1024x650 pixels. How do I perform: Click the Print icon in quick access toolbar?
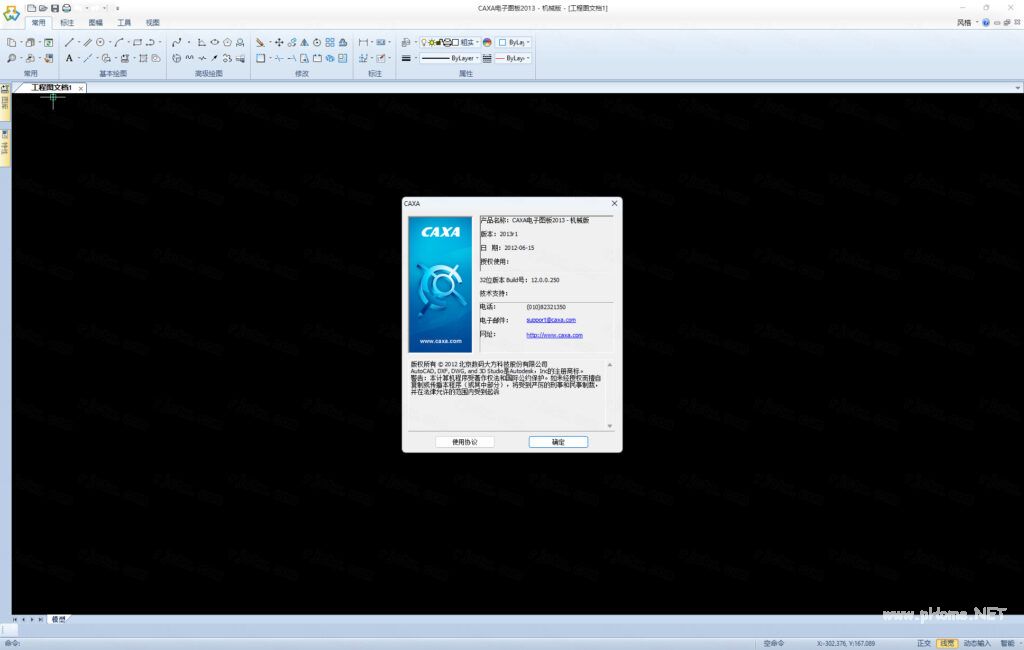pyautogui.click(x=66, y=8)
